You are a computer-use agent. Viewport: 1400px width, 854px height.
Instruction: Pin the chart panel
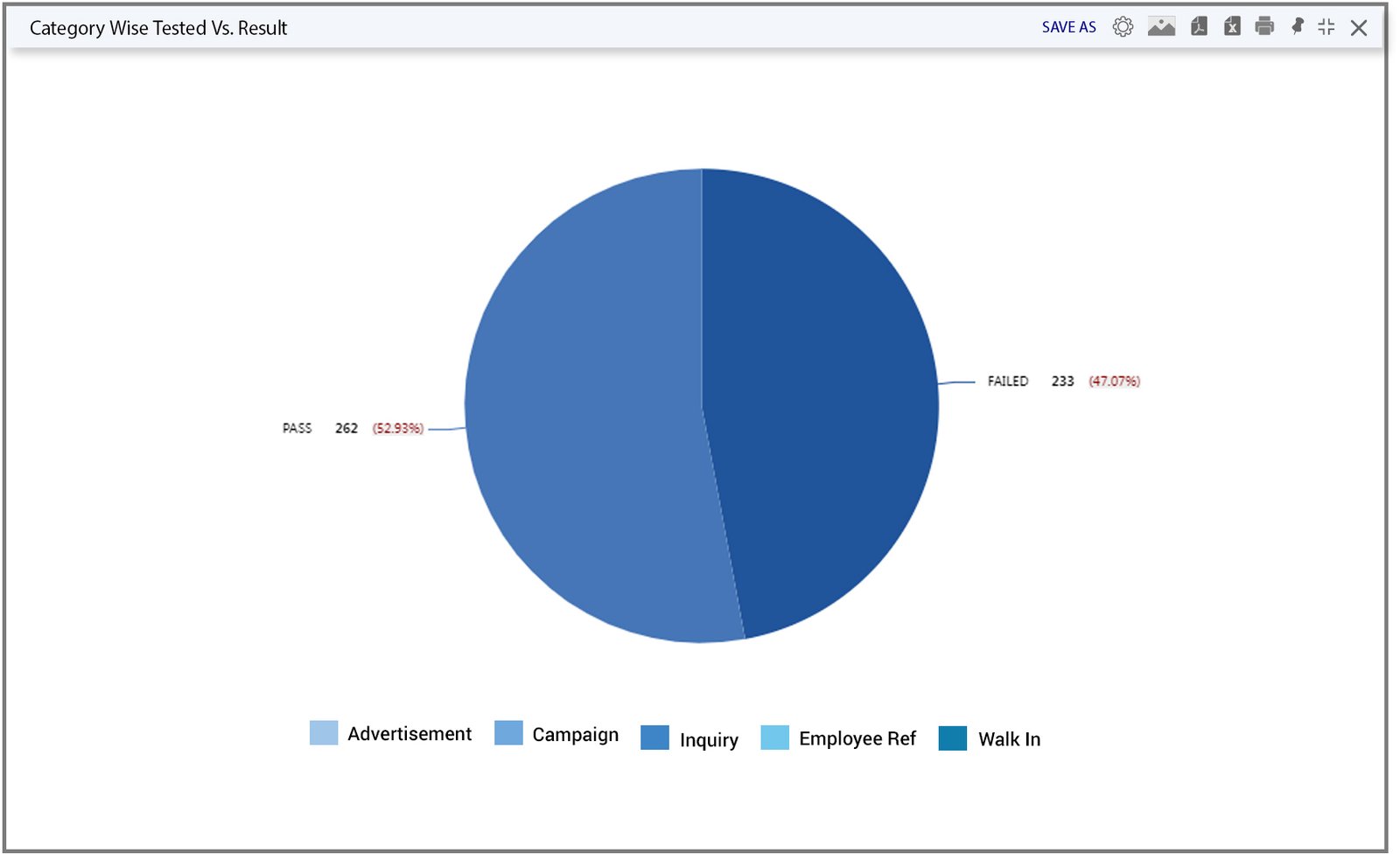[1298, 27]
